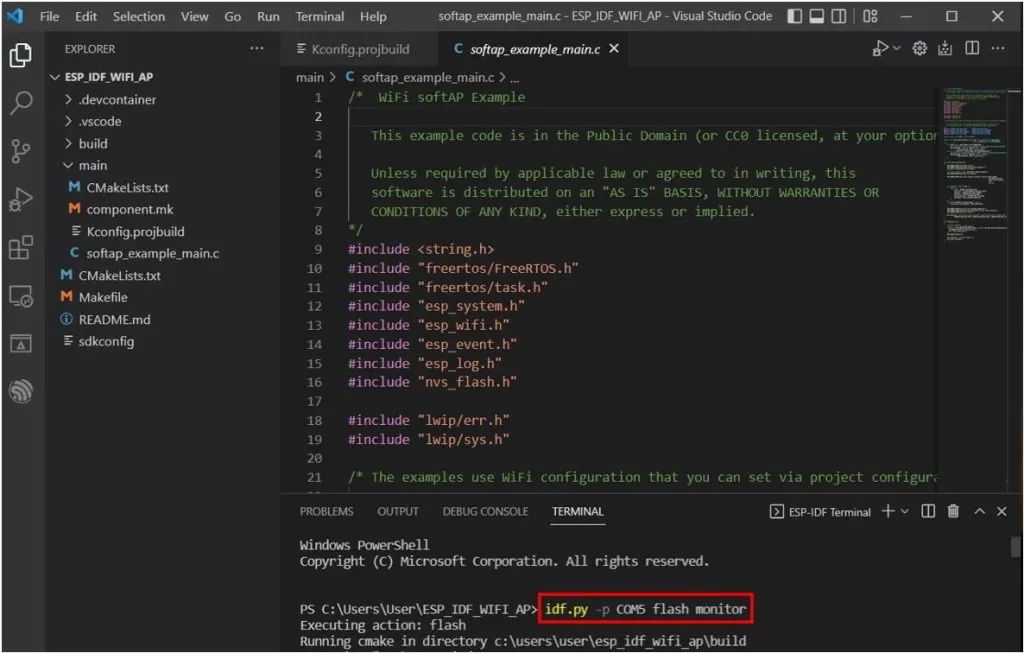Viewport: 1024px width, 653px height.
Task: Close the softap_example_main.c tab
Action: point(614,48)
